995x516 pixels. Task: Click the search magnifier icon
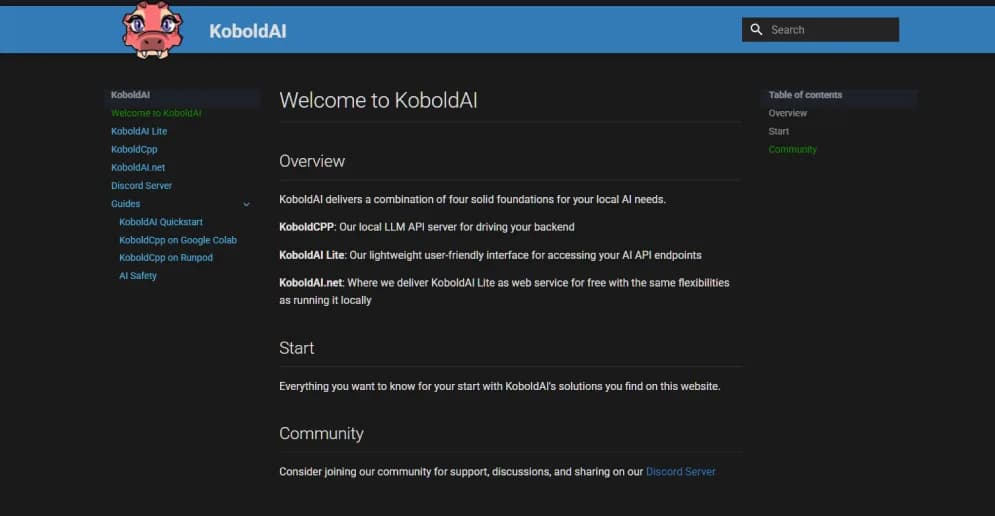coord(756,30)
